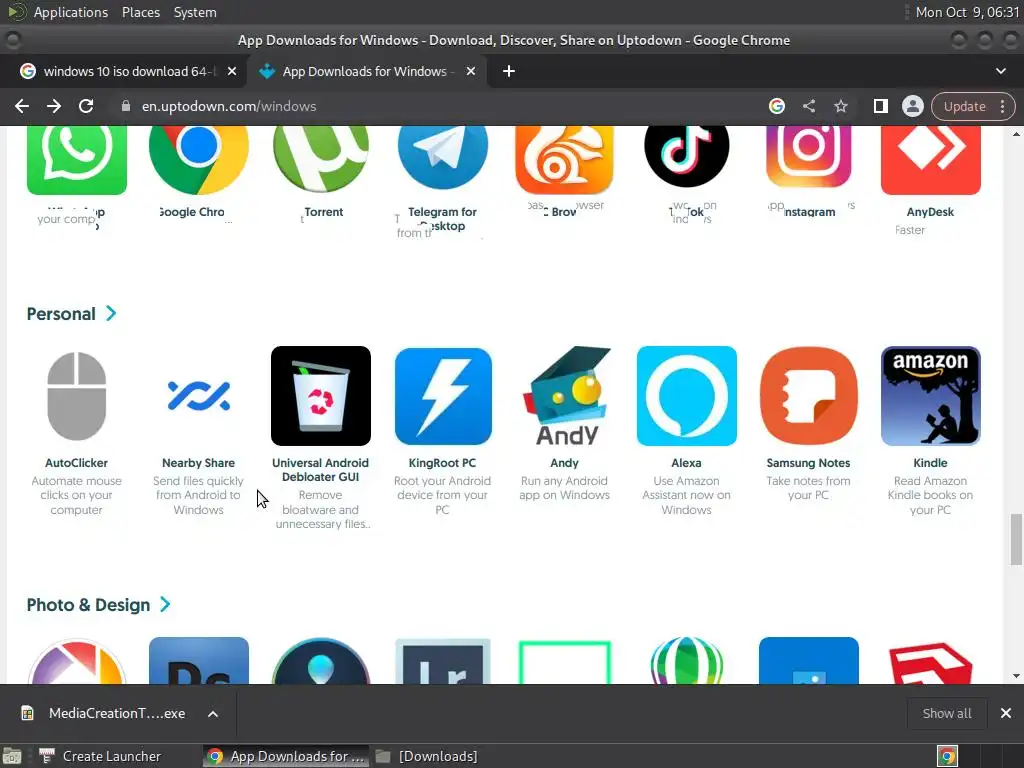Screen dimensions: 1024x768
Task: Open the Personal category heading link
Action: pos(61,314)
